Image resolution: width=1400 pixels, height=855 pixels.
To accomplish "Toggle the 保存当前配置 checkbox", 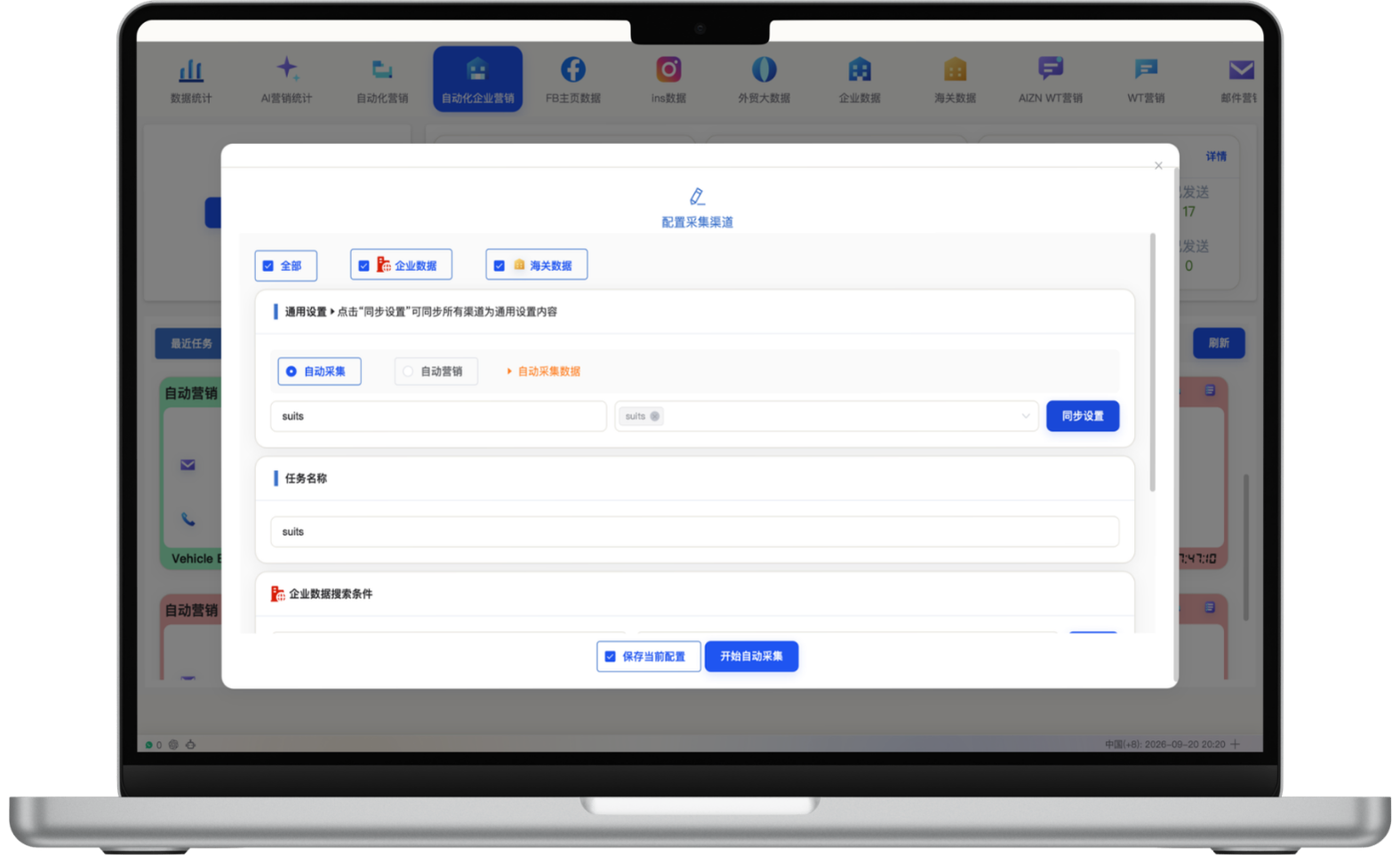I will tap(610, 657).
